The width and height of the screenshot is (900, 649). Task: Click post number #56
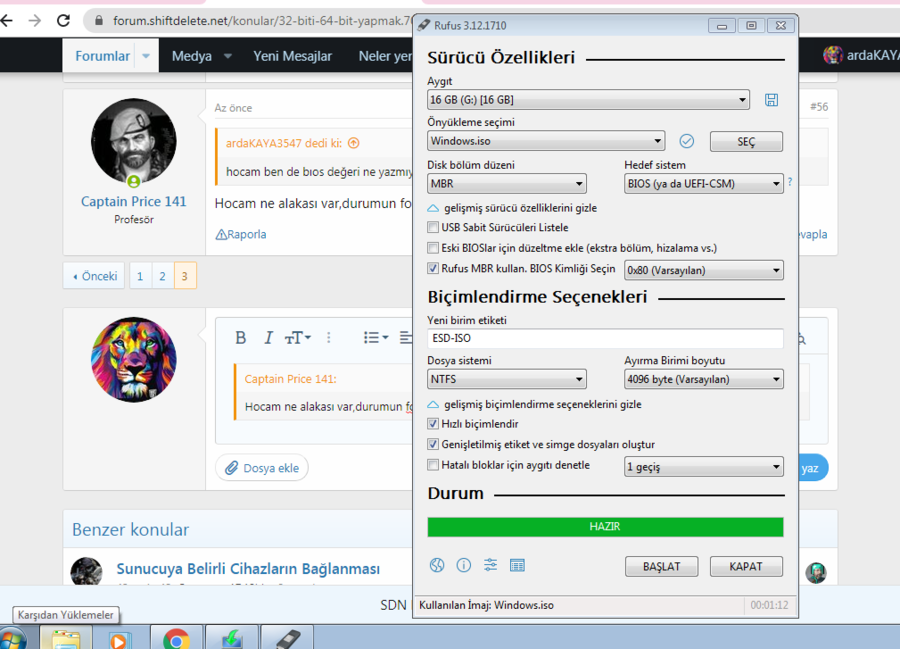(x=819, y=107)
